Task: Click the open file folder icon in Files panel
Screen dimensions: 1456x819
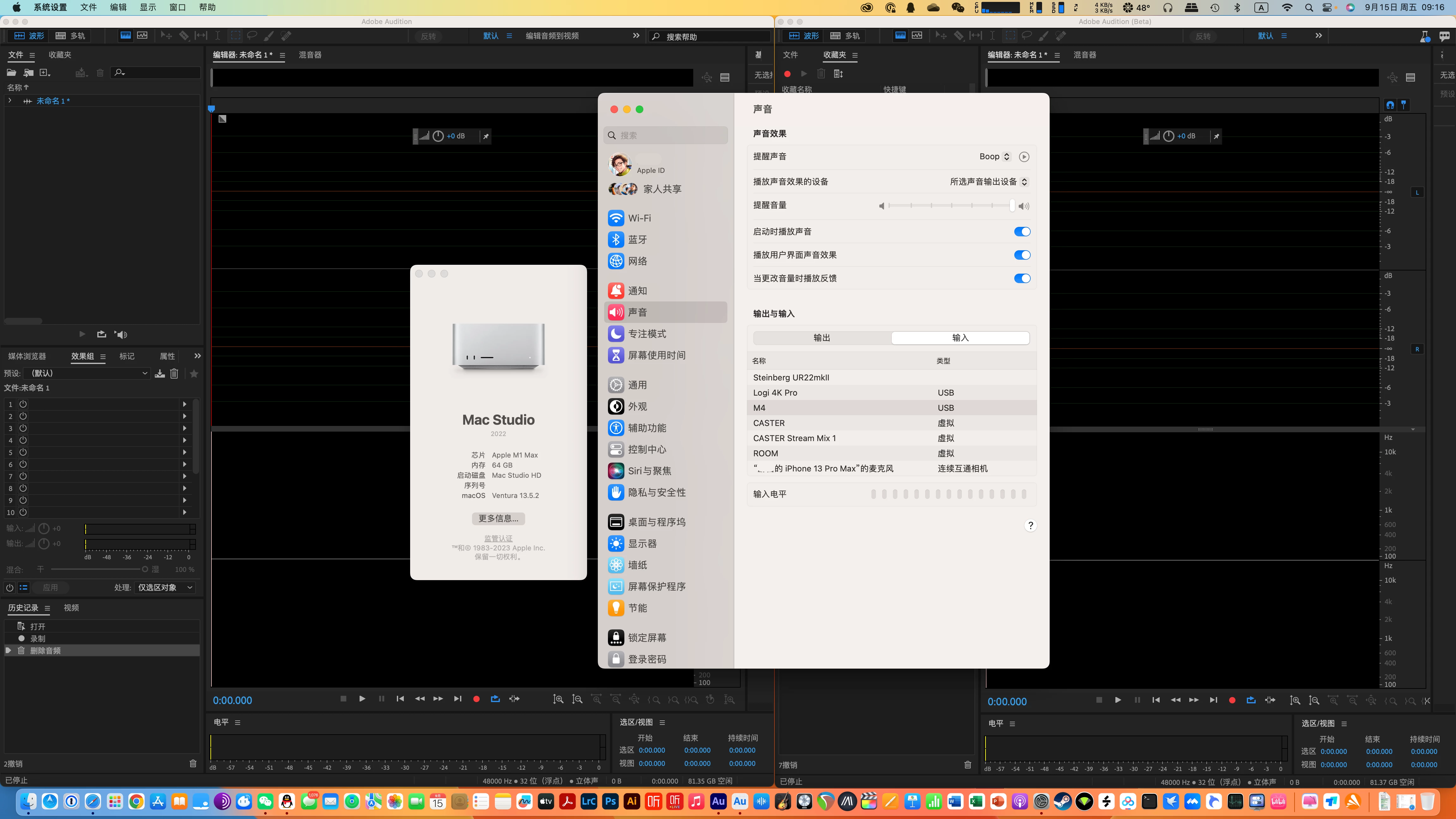Action: pos(11,72)
